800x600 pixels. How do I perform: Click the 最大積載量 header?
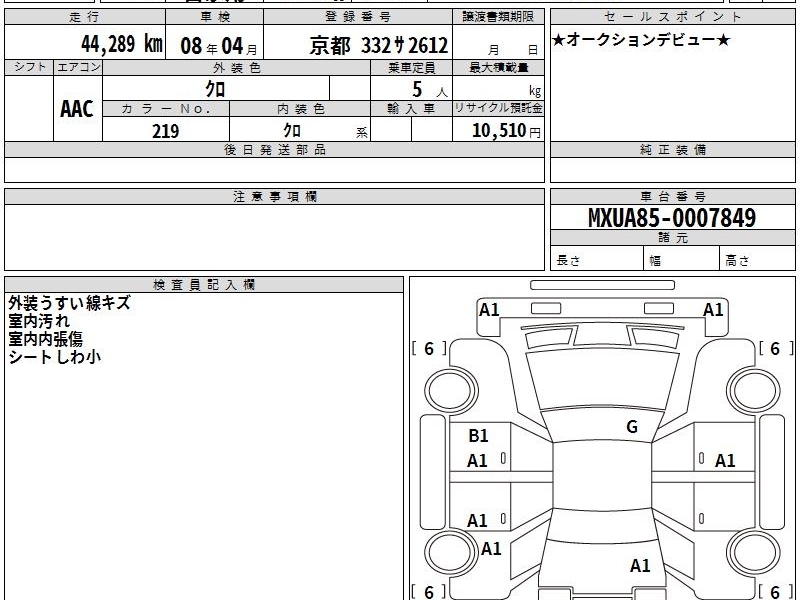pos(498,68)
